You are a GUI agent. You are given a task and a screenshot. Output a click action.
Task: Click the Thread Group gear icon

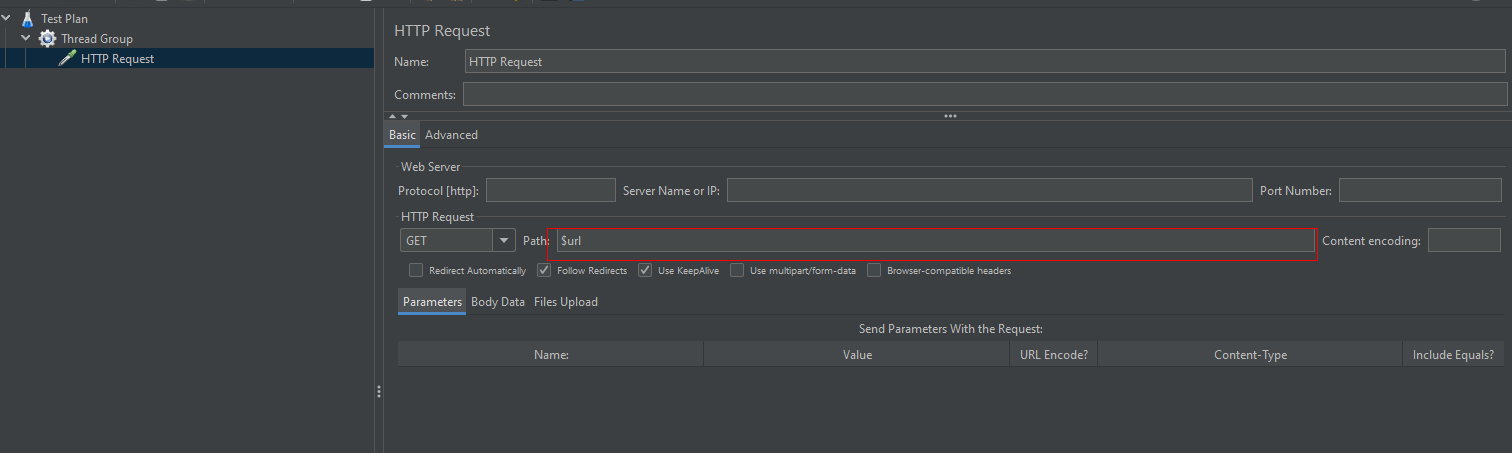[47, 39]
